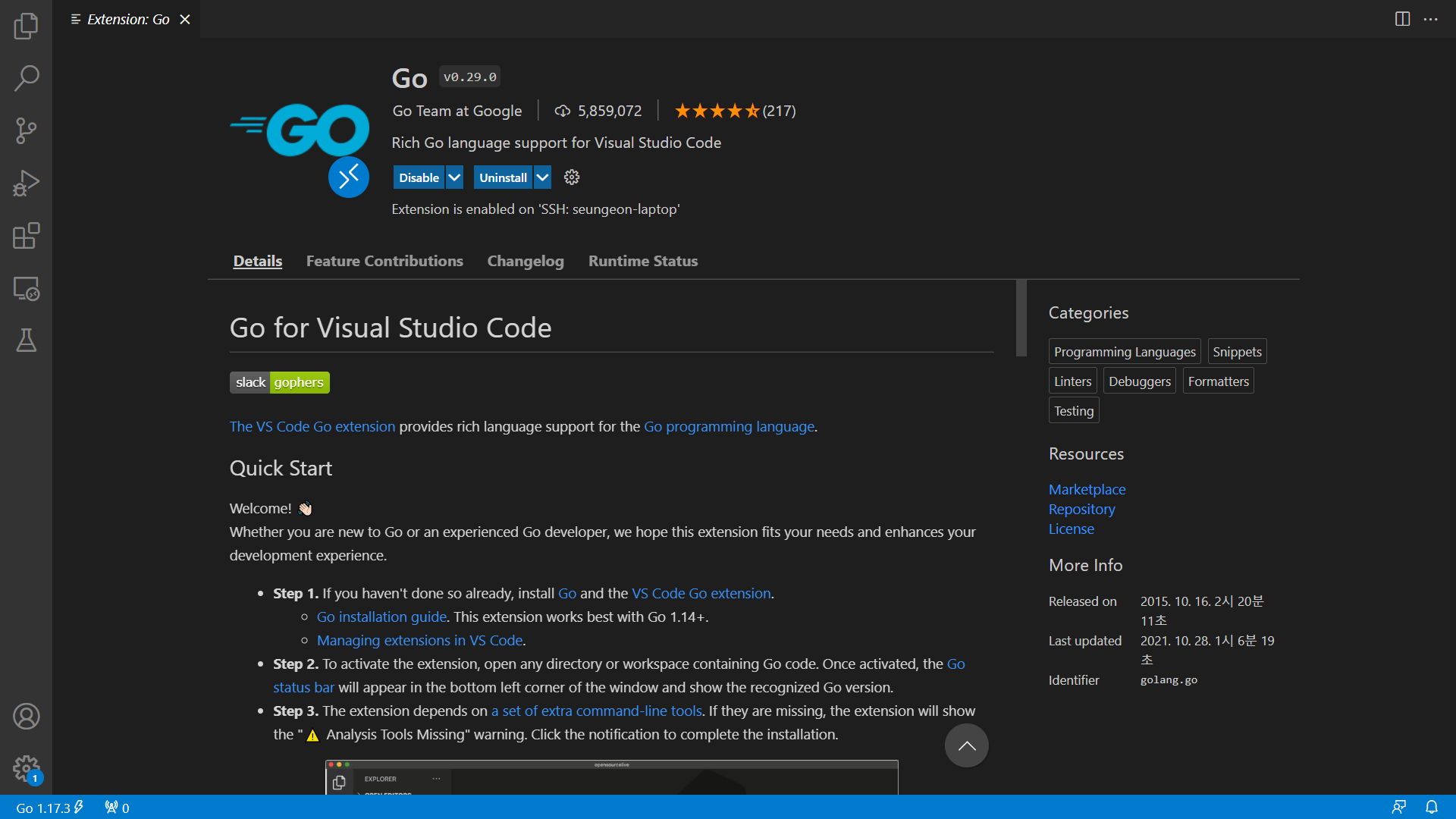
Task: Open the Extensions view
Action: click(26, 236)
